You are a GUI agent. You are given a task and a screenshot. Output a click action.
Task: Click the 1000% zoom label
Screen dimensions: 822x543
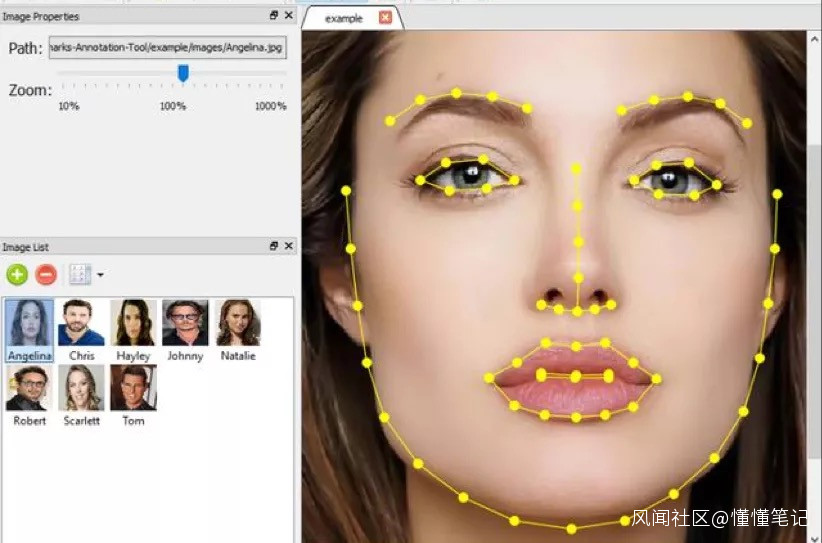[271, 106]
